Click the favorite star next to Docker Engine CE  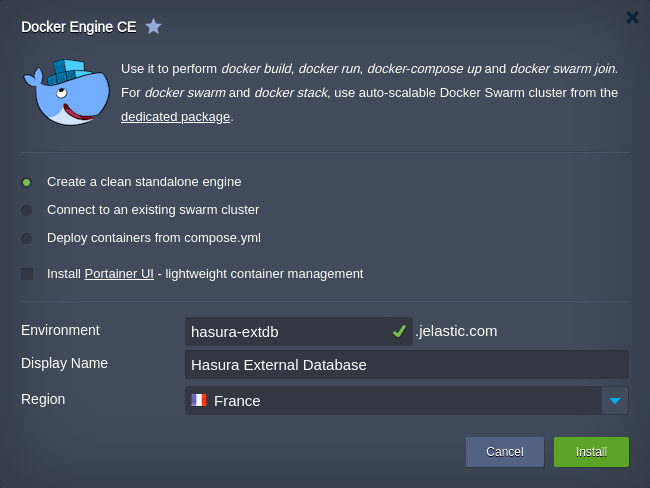click(x=153, y=27)
